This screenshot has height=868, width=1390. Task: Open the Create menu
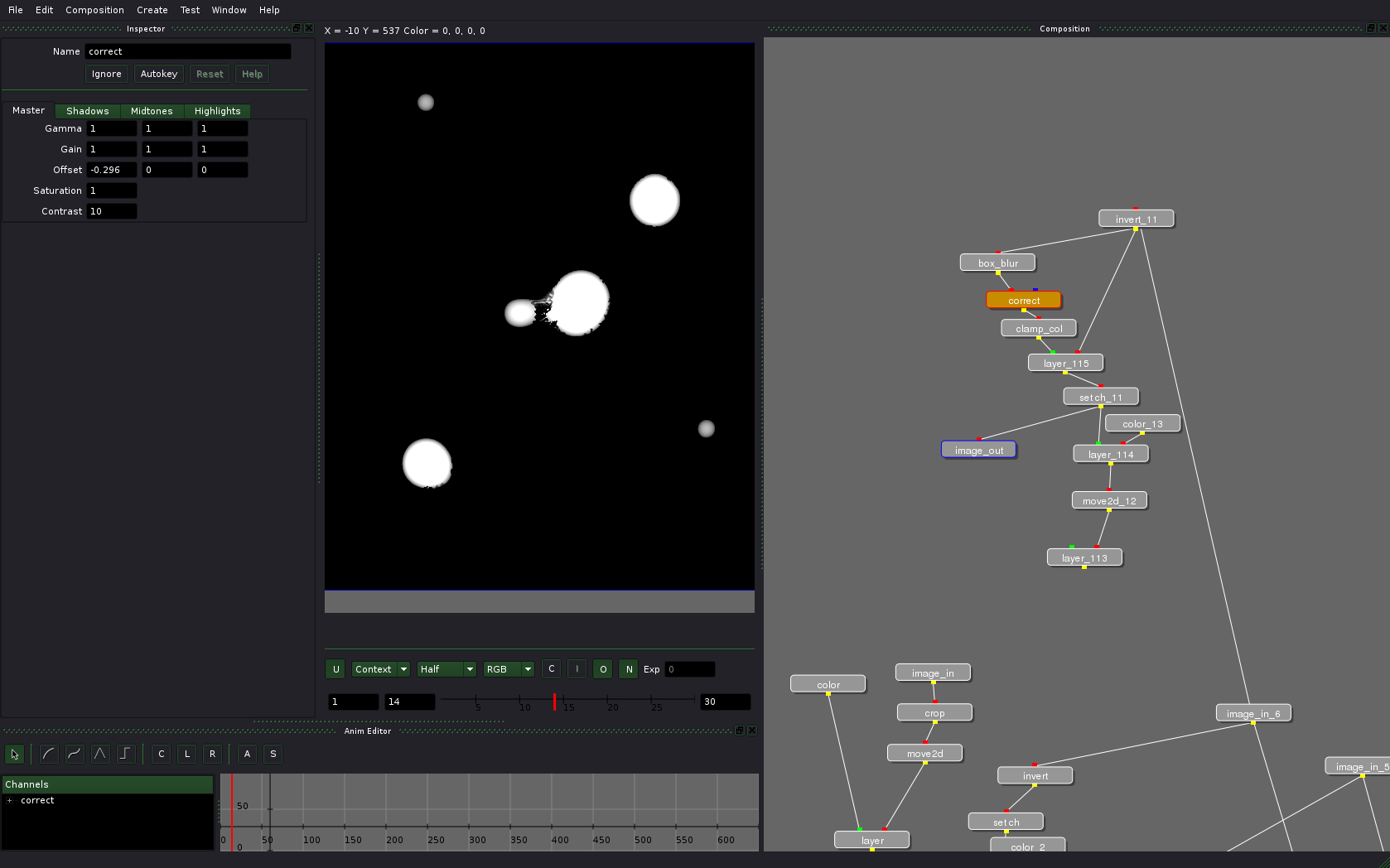152,10
